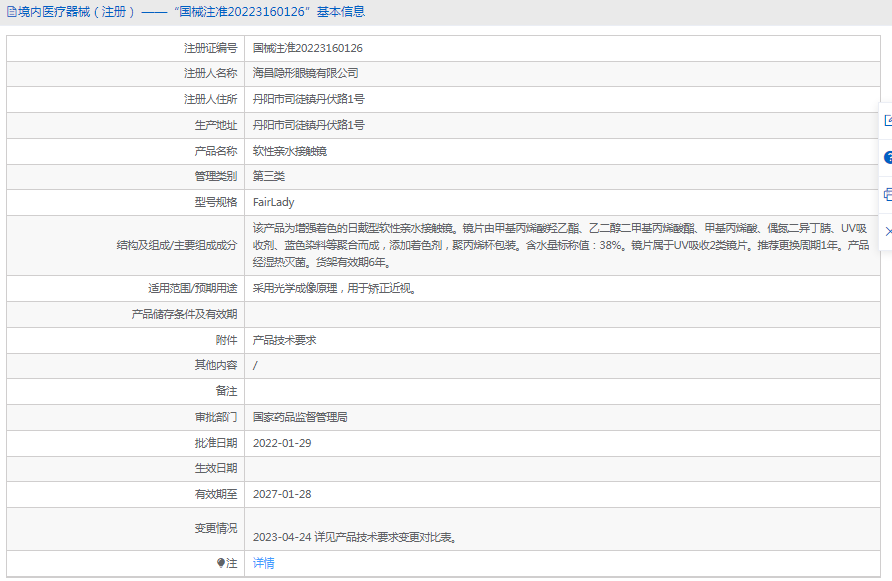Image resolution: width=892 pixels, height=581 pixels.
Task: Click the edit/feedback icon in right sidebar
Action: (x=887, y=121)
